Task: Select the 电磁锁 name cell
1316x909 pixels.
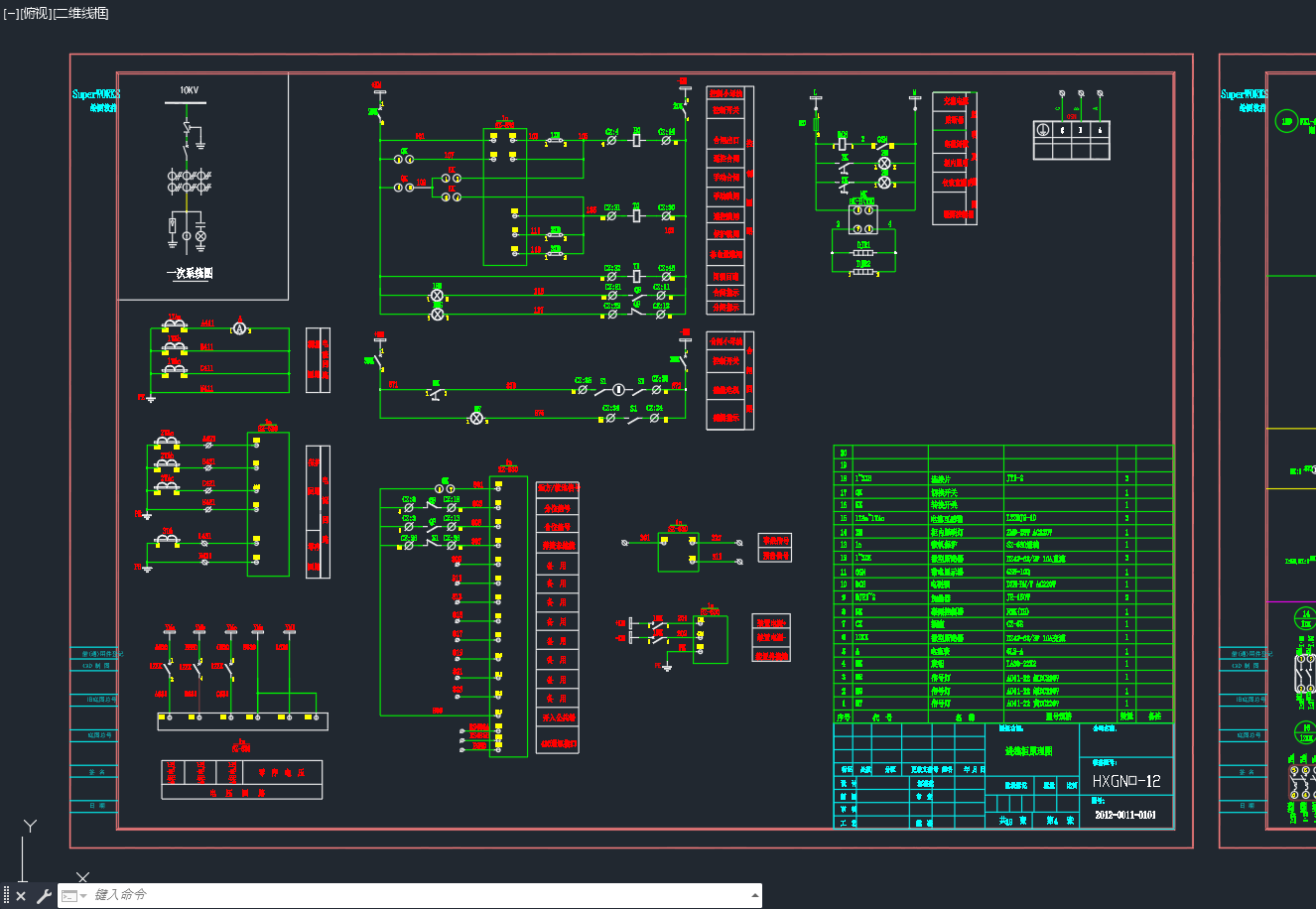Action: [966, 584]
